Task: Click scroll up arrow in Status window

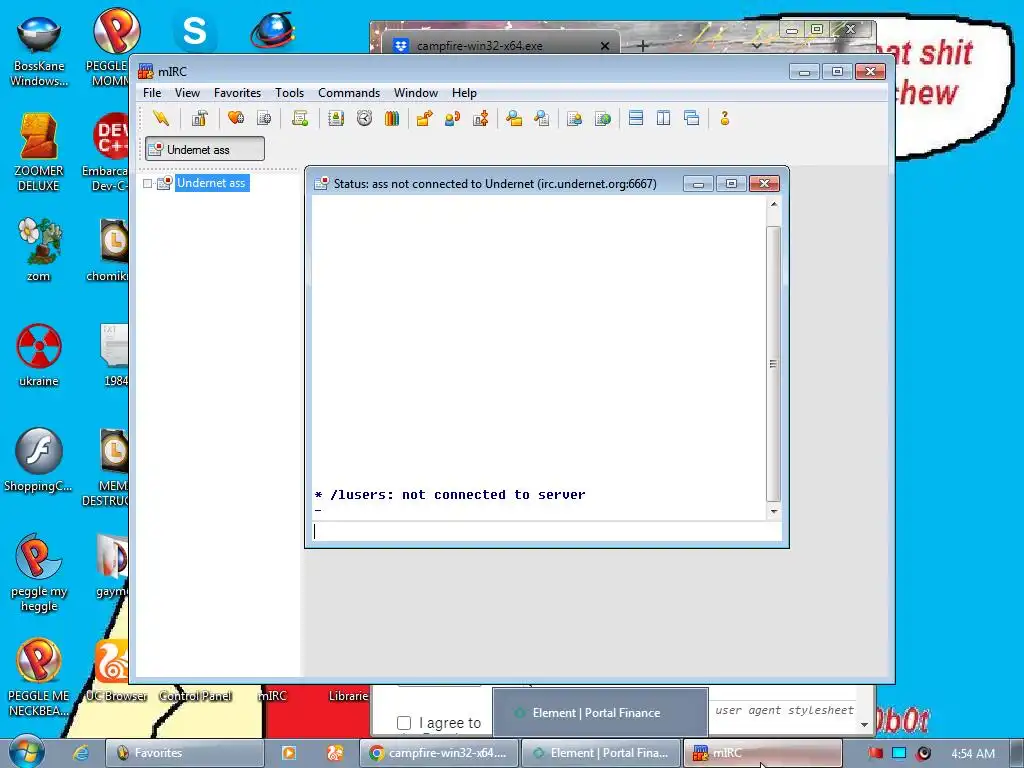Action: pos(774,204)
